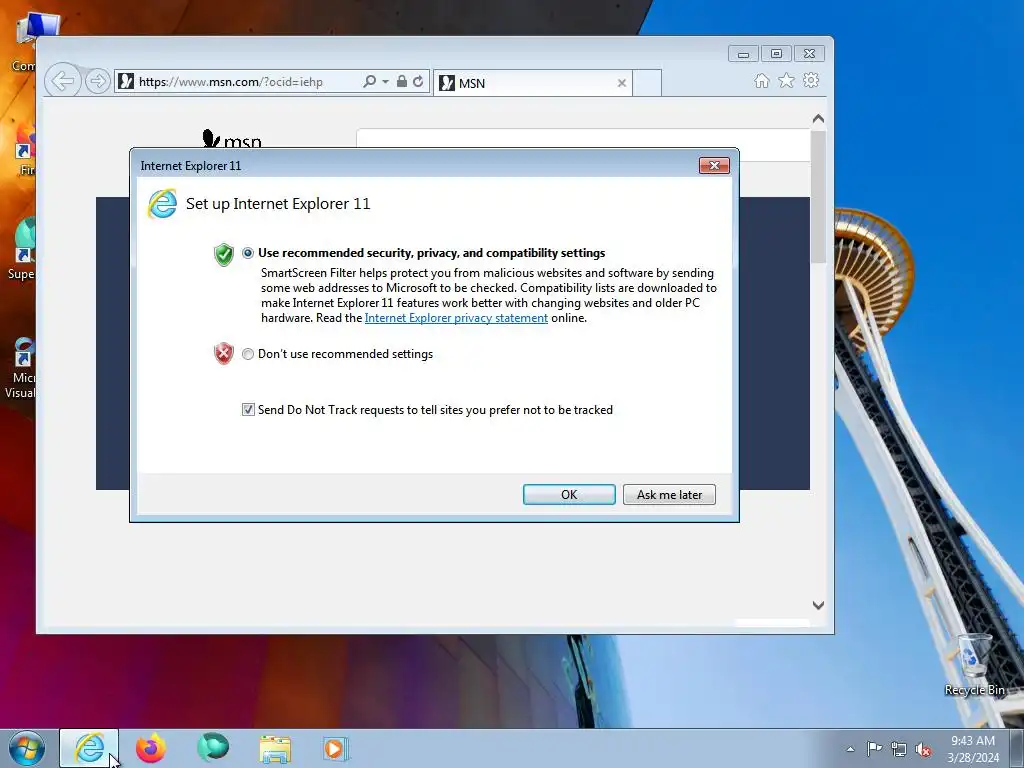Select the MSN tab
The height and width of the screenshot is (768, 1024).
(x=532, y=83)
